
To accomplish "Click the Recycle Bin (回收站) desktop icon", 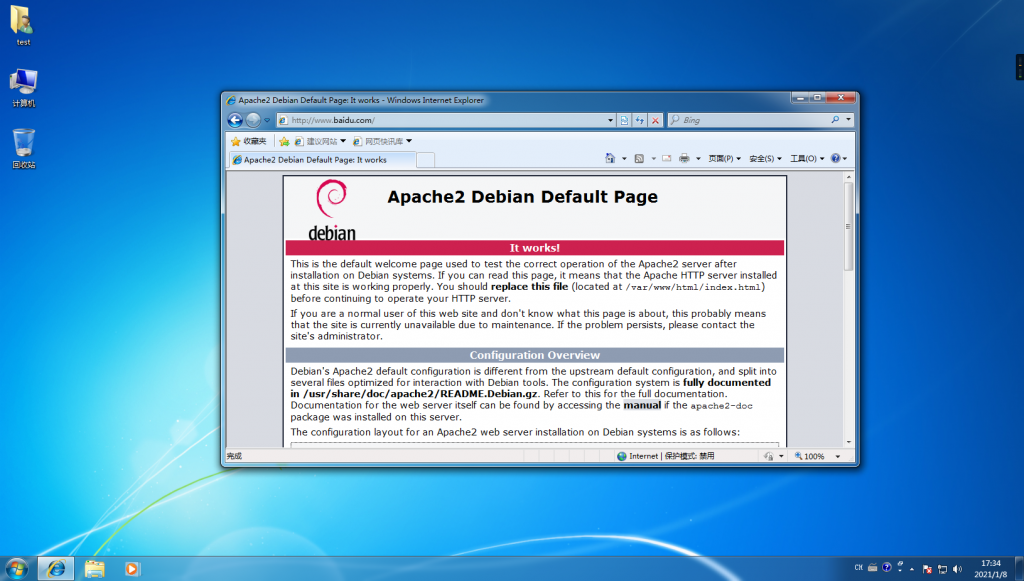I will pos(24,149).
